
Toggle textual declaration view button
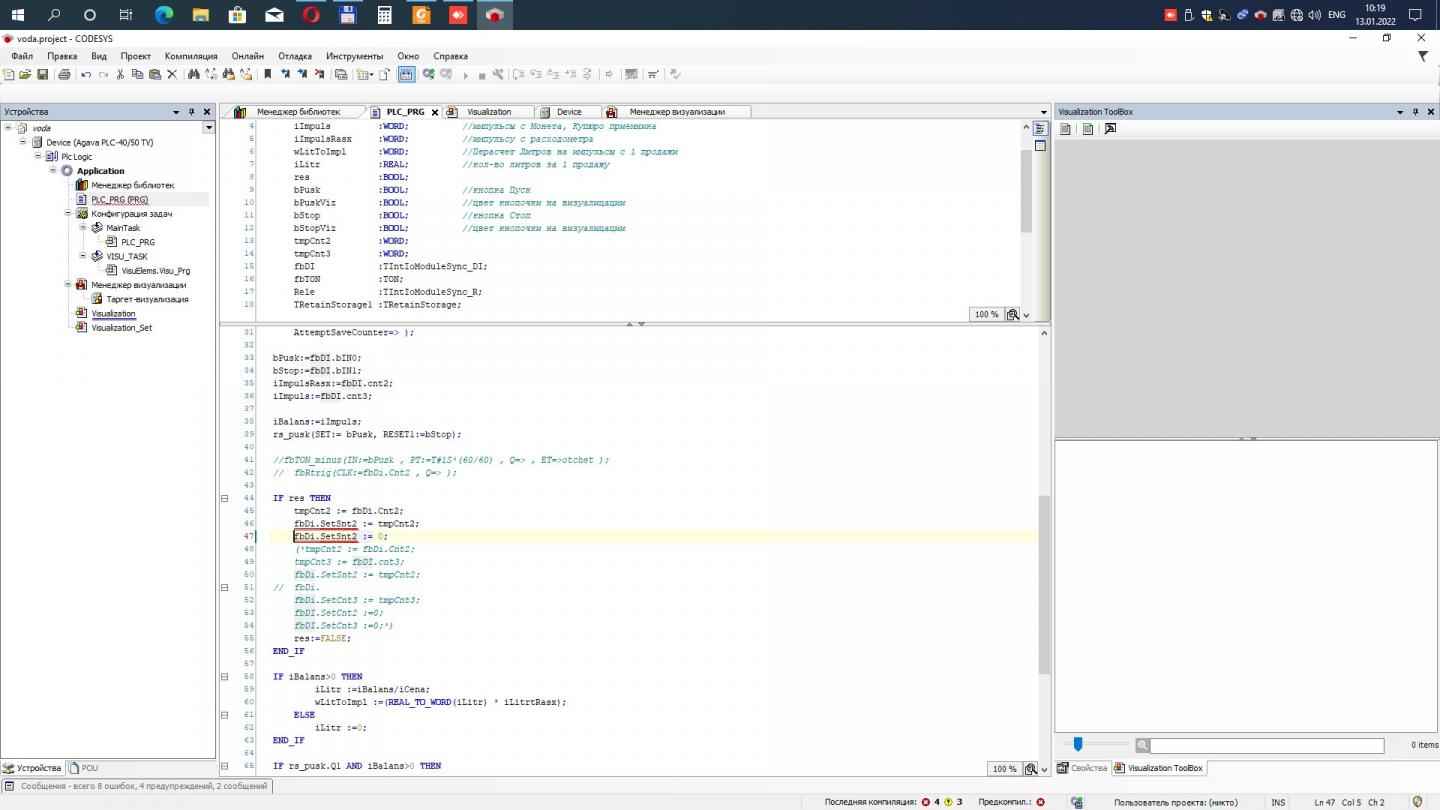click(x=1040, y=129)
